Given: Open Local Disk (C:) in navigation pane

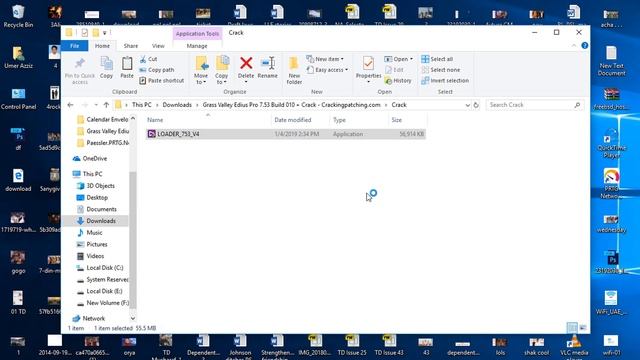Looking at the screenshot, I should (x=104, y=268).
